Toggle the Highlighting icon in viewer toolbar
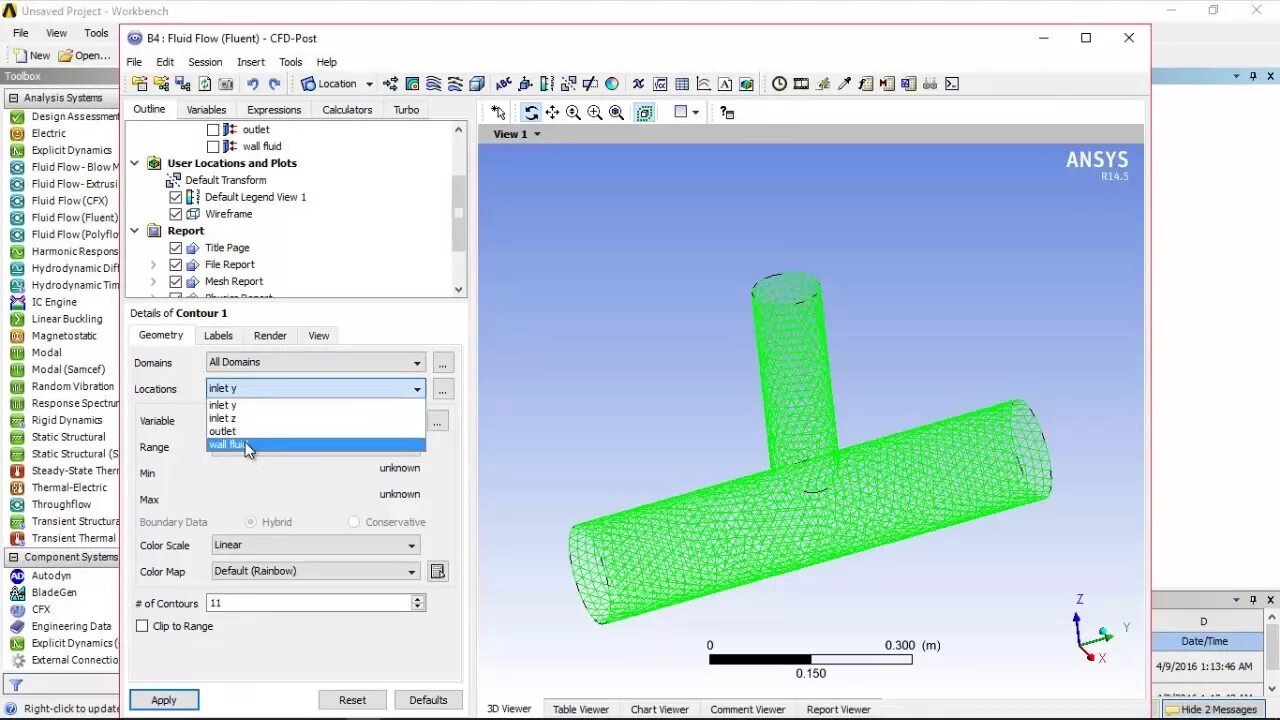Screen dimensions: 1280x720 [x=645, y=113]
